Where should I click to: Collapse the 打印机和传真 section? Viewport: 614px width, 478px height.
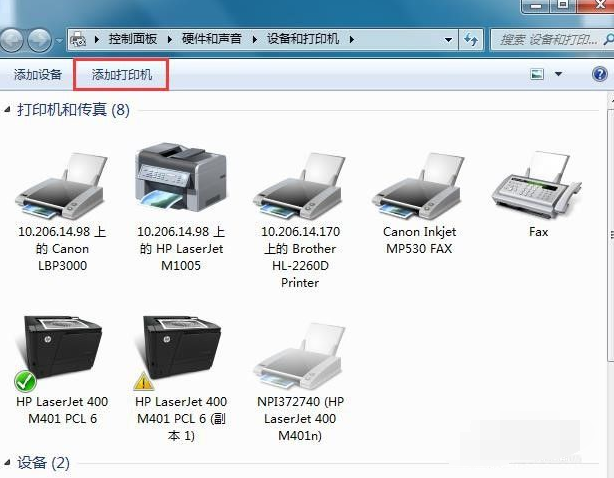tap(9, 109)
